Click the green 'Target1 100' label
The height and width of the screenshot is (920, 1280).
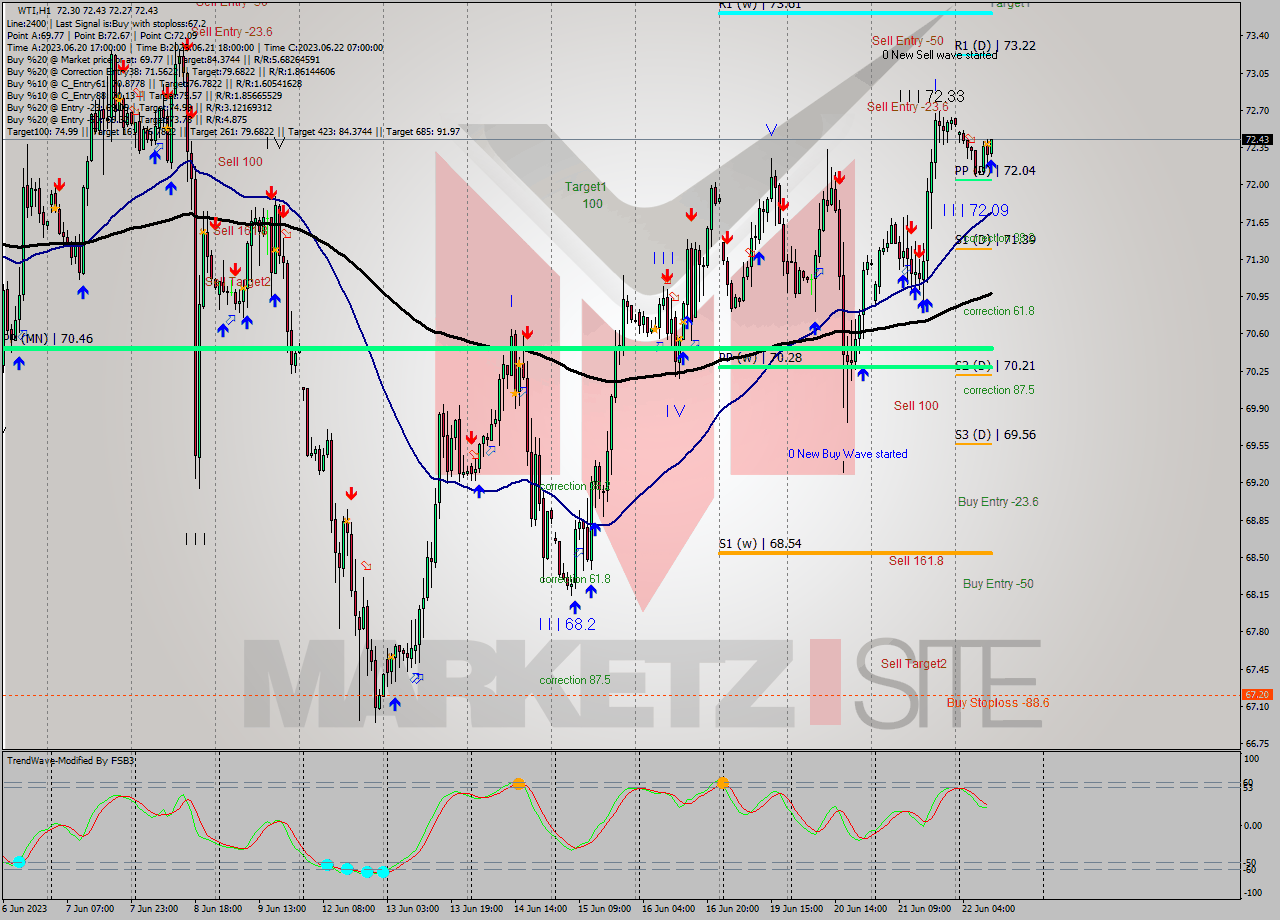coord(585,195)
